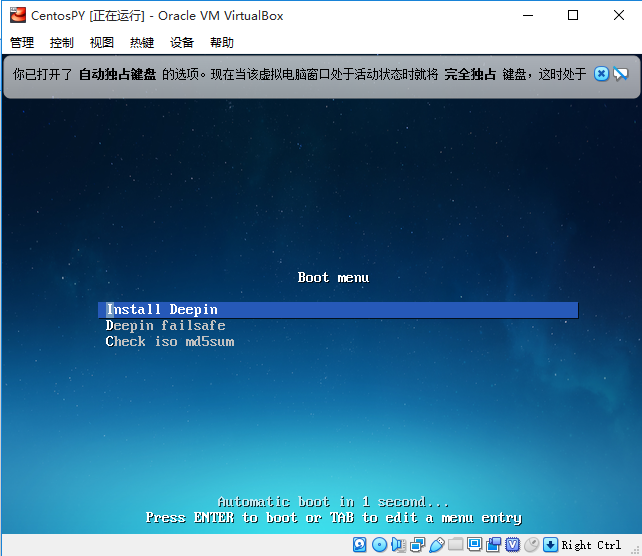This screenshot has height=556, width=642.
Task: Select the Install Deepin boot entry
Action: [x=338, y=310]
